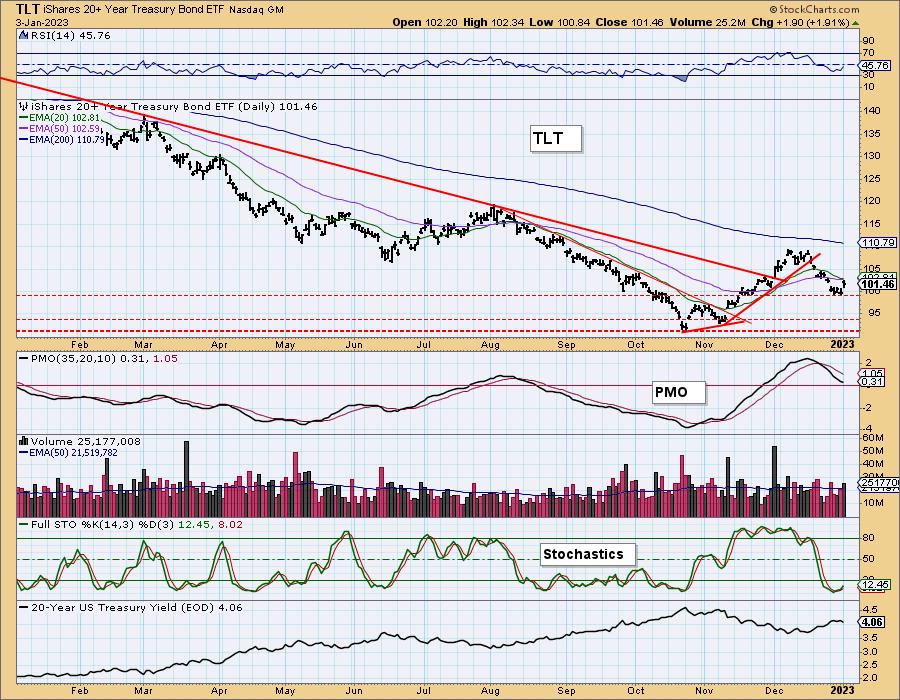Click the 110.79 EMA price tag on the axis
The height and width of the screenshot is (700, 900).
coord(878,243)
